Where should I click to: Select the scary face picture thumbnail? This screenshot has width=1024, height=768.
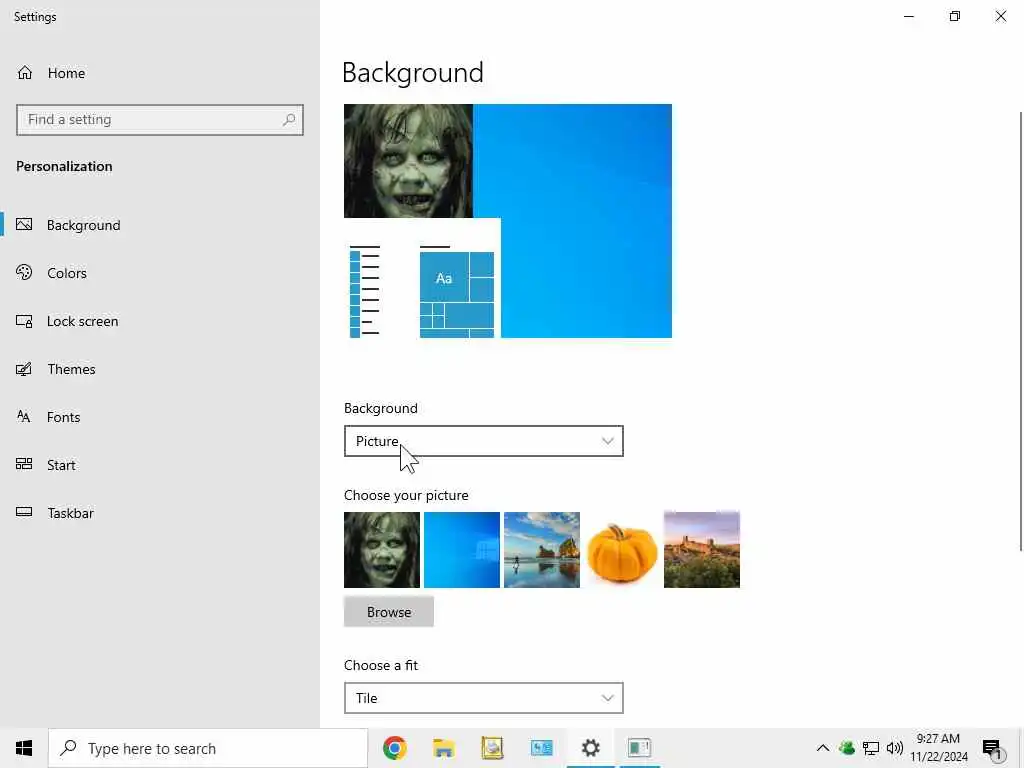click(382, 550)
